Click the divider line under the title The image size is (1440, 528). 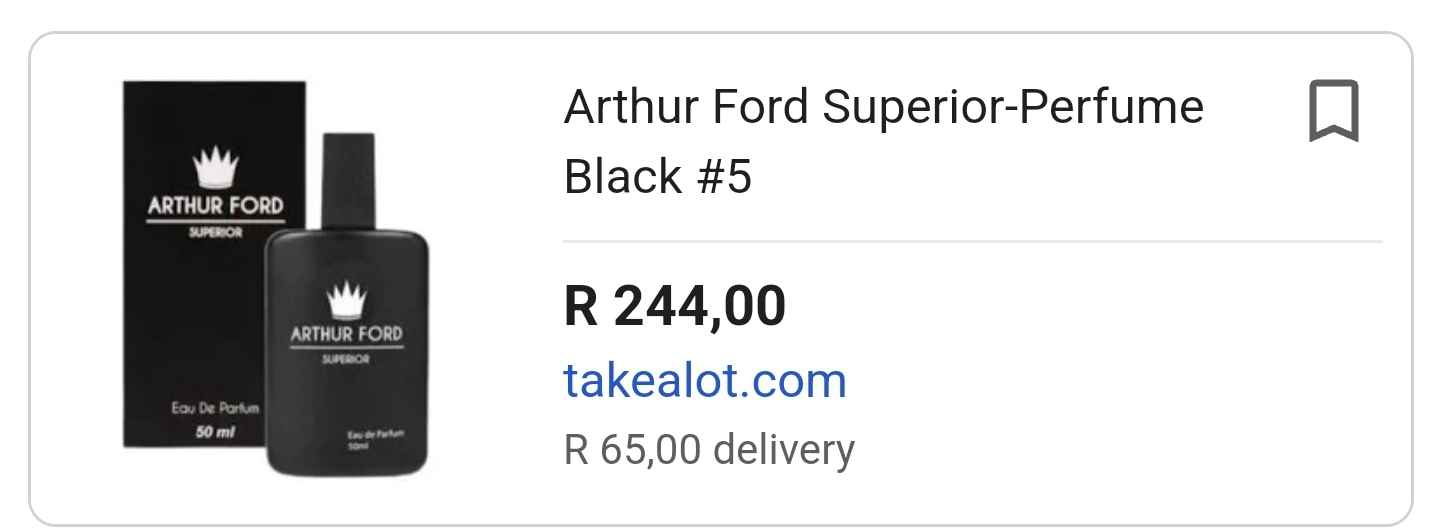pyautogui.click(x=972, y=242)
